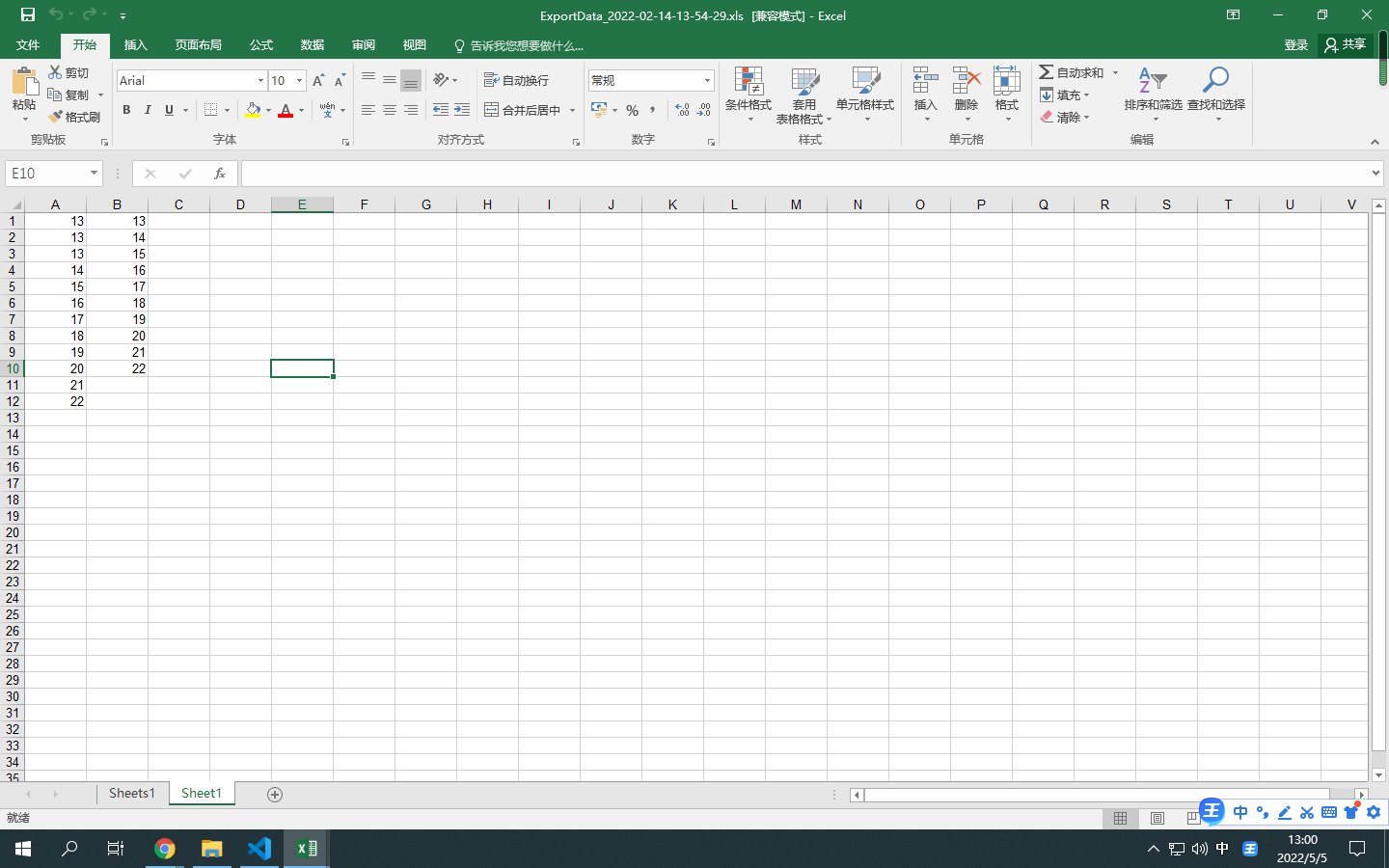The height and width of the screenshot is (868, 1389).
Task: Click AutoSum (自动求和)
Action: [1071, 72]
